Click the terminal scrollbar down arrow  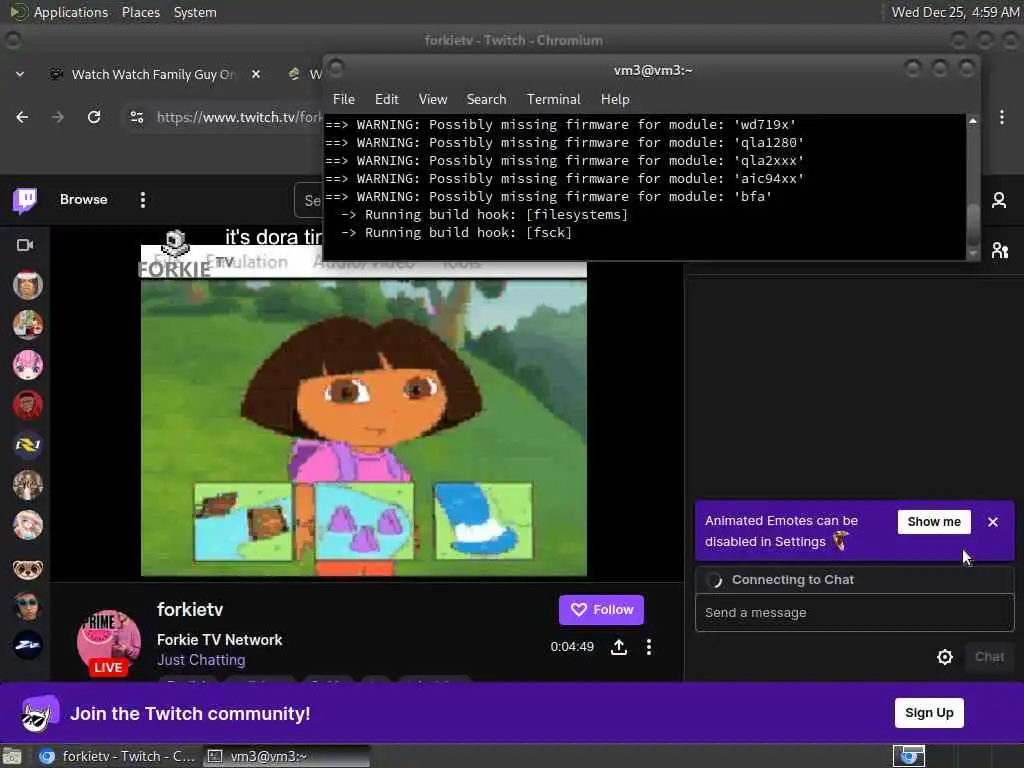pos(972,253)
